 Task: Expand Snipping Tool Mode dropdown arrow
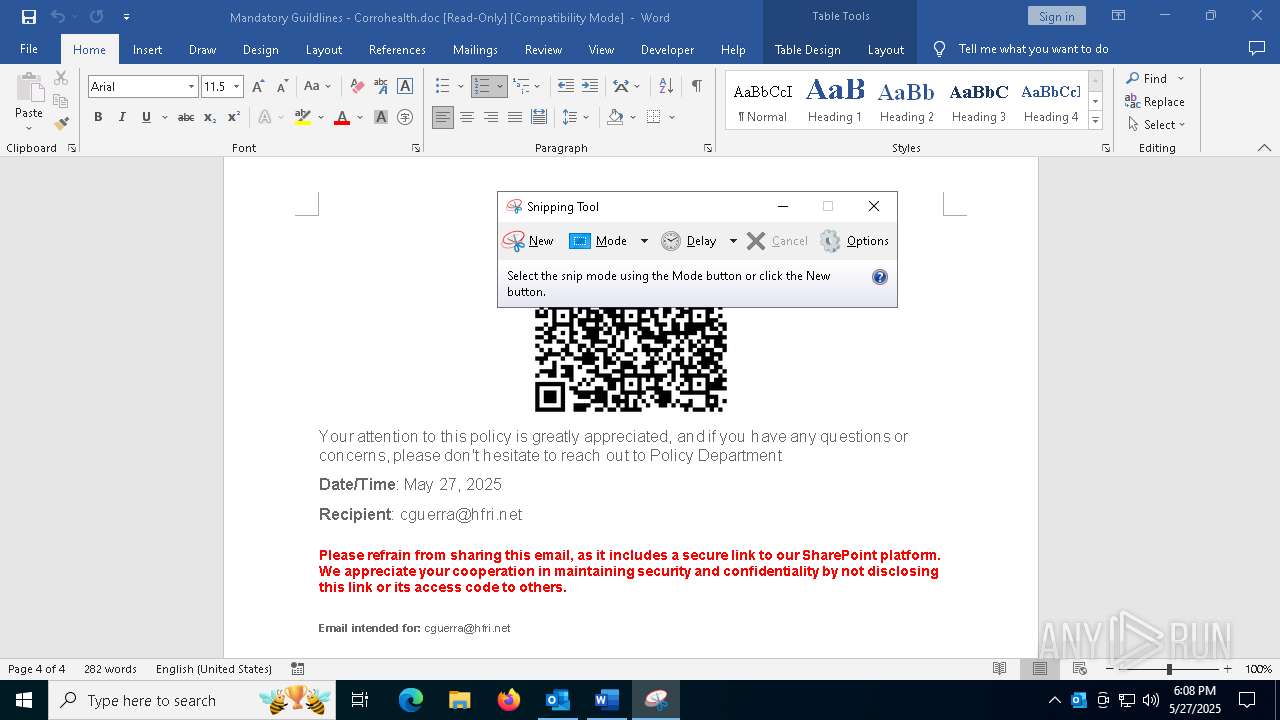pyautogui.click(x=644, y=241)
